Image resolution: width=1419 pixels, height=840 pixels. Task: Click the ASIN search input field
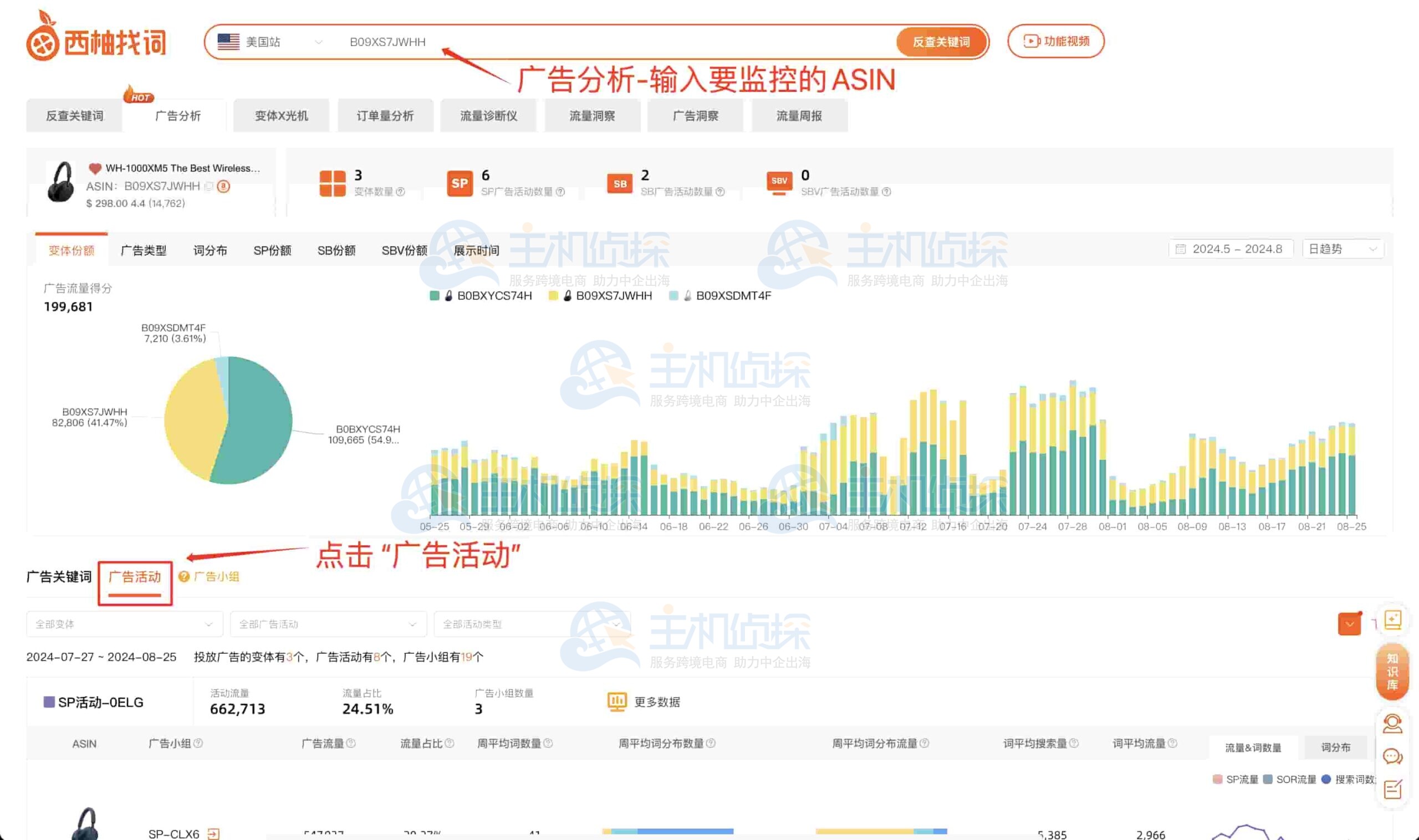[566, 42]
